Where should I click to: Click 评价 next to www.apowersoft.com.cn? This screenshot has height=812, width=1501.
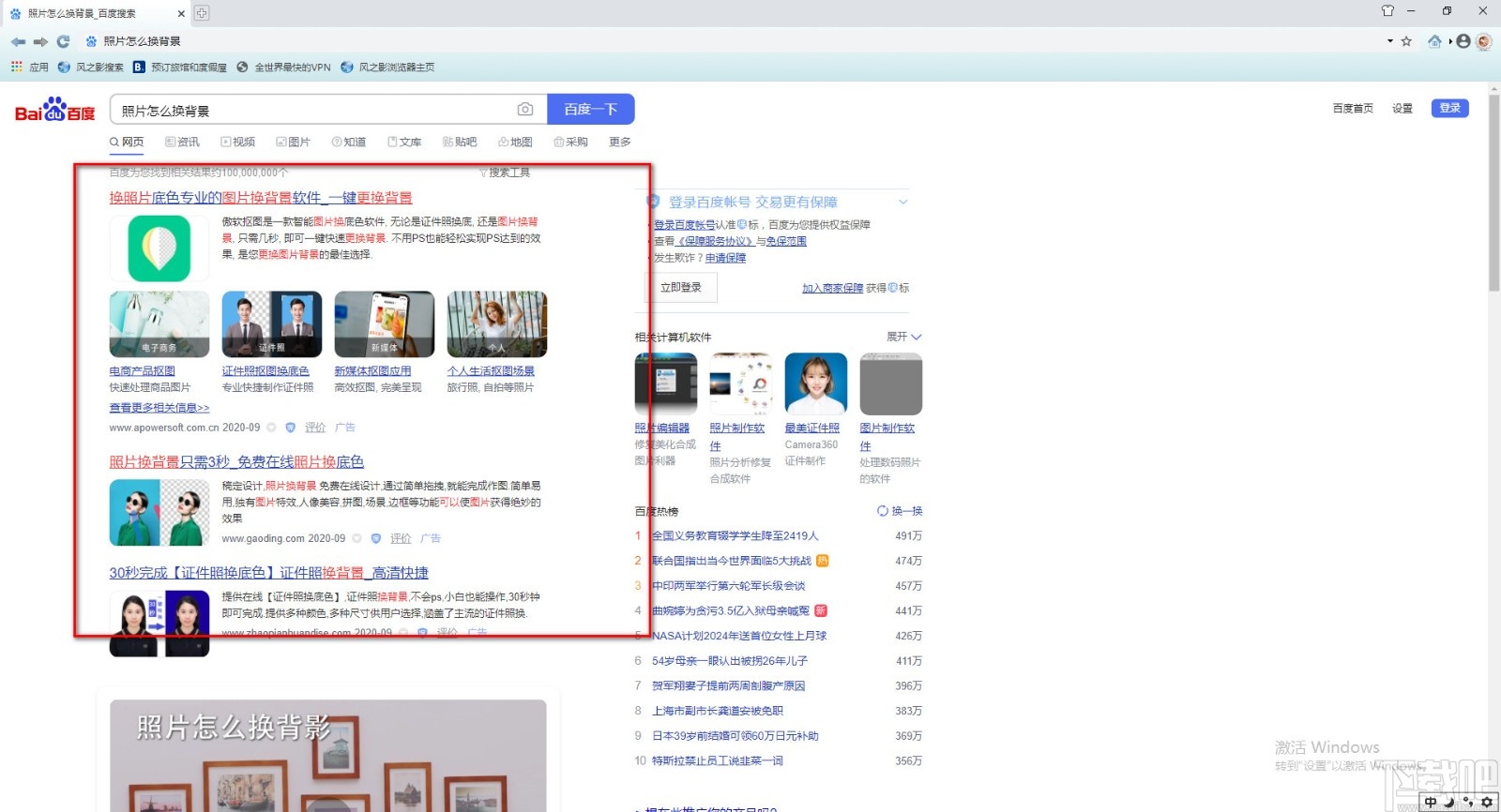coord(315,428)
